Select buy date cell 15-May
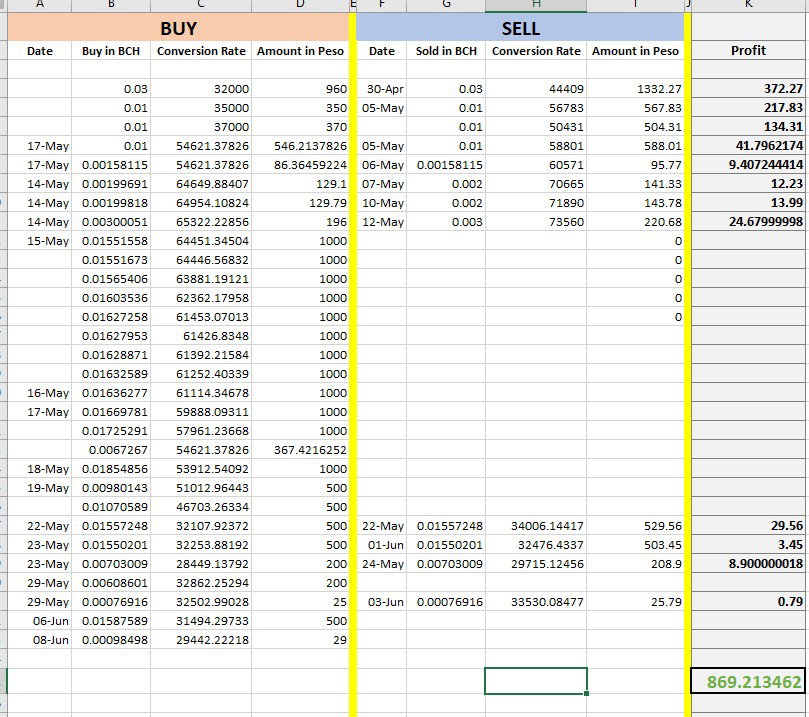Viewport: 809px width, 717px height. [40, 241]
